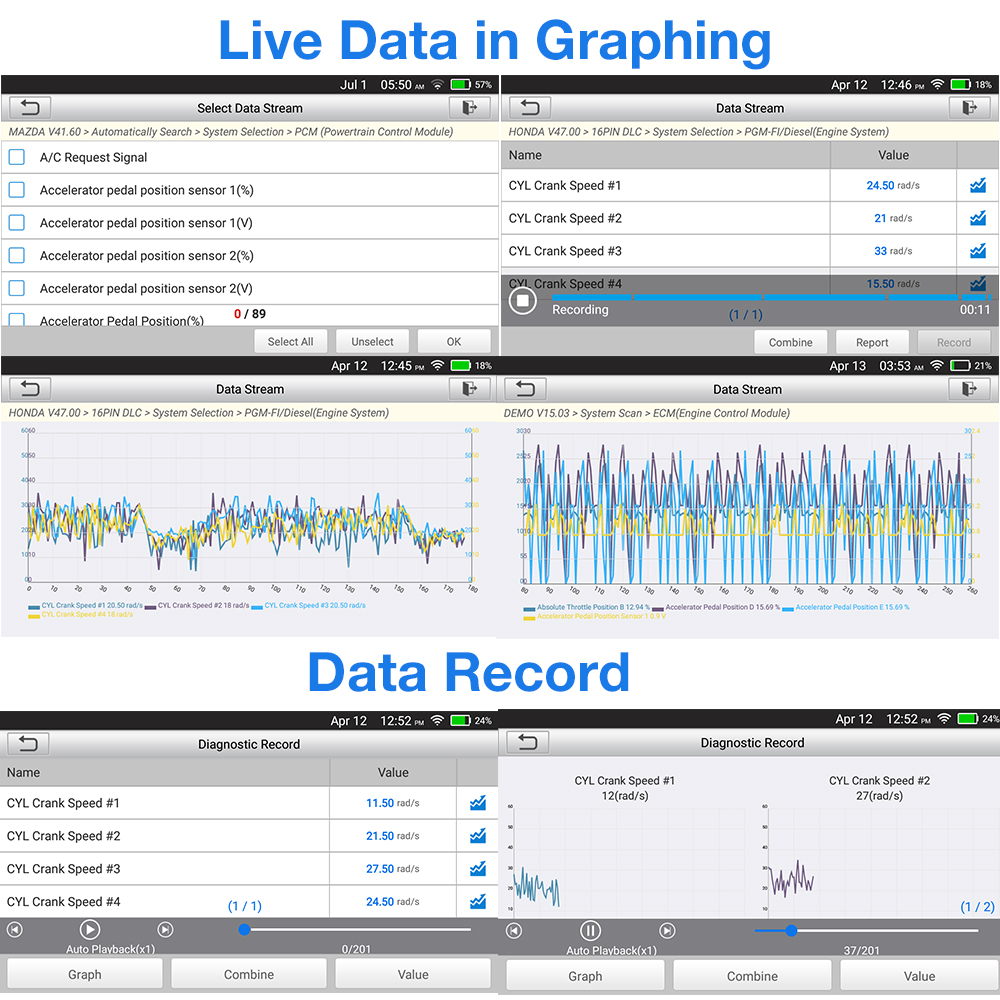Tap back arrow in DEMO V15.03 Data Stream screen
The height and width of the screenshot is (1000, 1000).
tap(526, 389)
